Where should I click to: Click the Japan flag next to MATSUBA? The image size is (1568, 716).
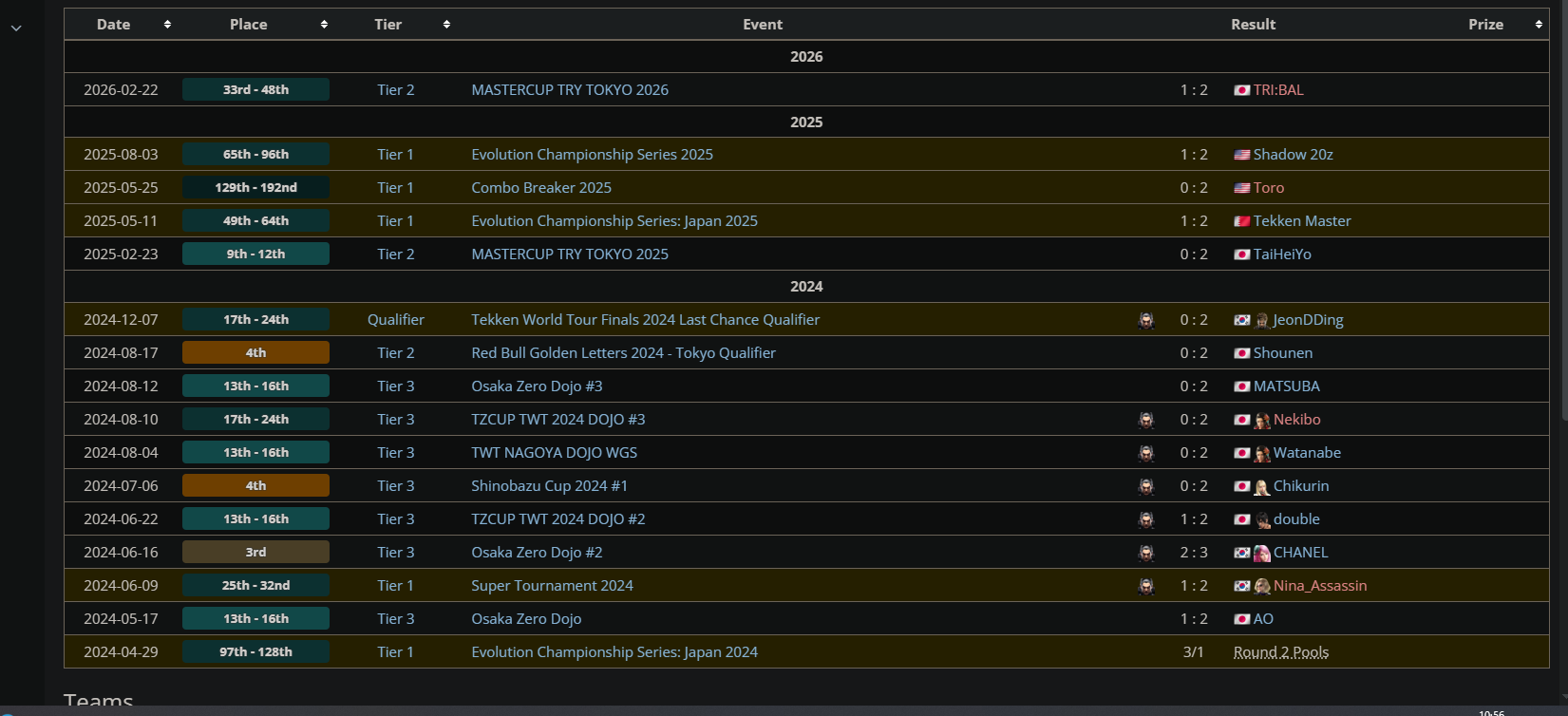tap(1241, 386)
